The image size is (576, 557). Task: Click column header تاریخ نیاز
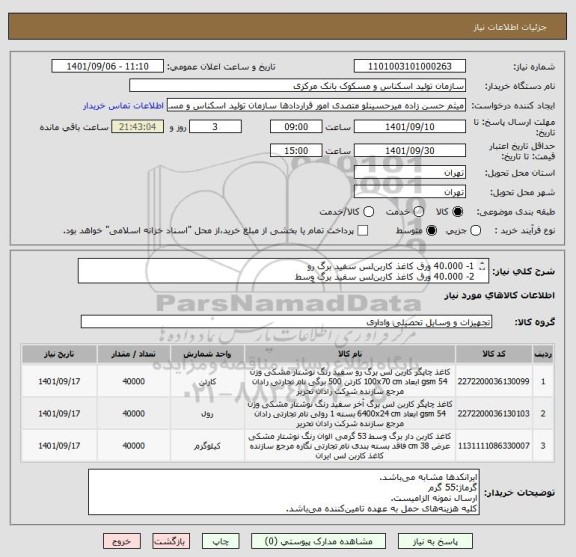tap(59, 354)
